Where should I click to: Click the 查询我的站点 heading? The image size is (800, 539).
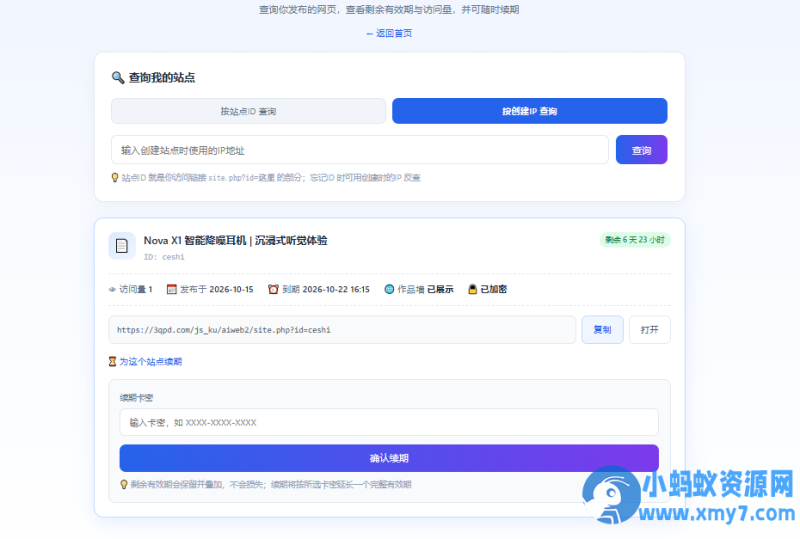(162, 78)
